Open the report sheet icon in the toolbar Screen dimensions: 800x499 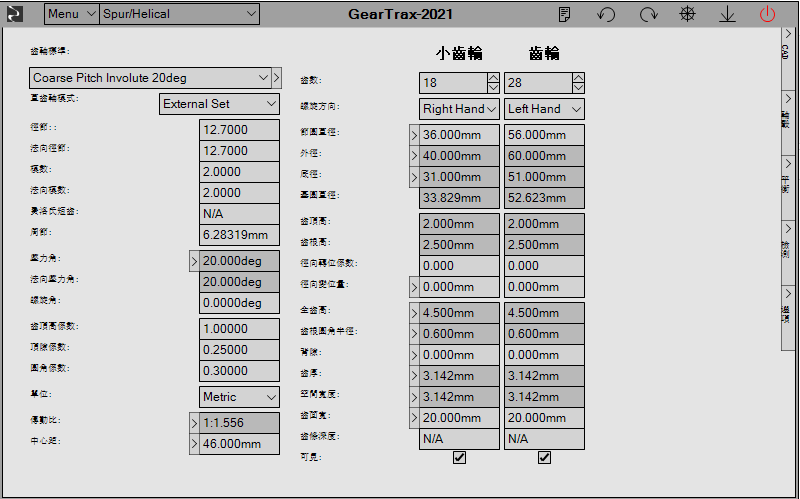click(564, 14)
